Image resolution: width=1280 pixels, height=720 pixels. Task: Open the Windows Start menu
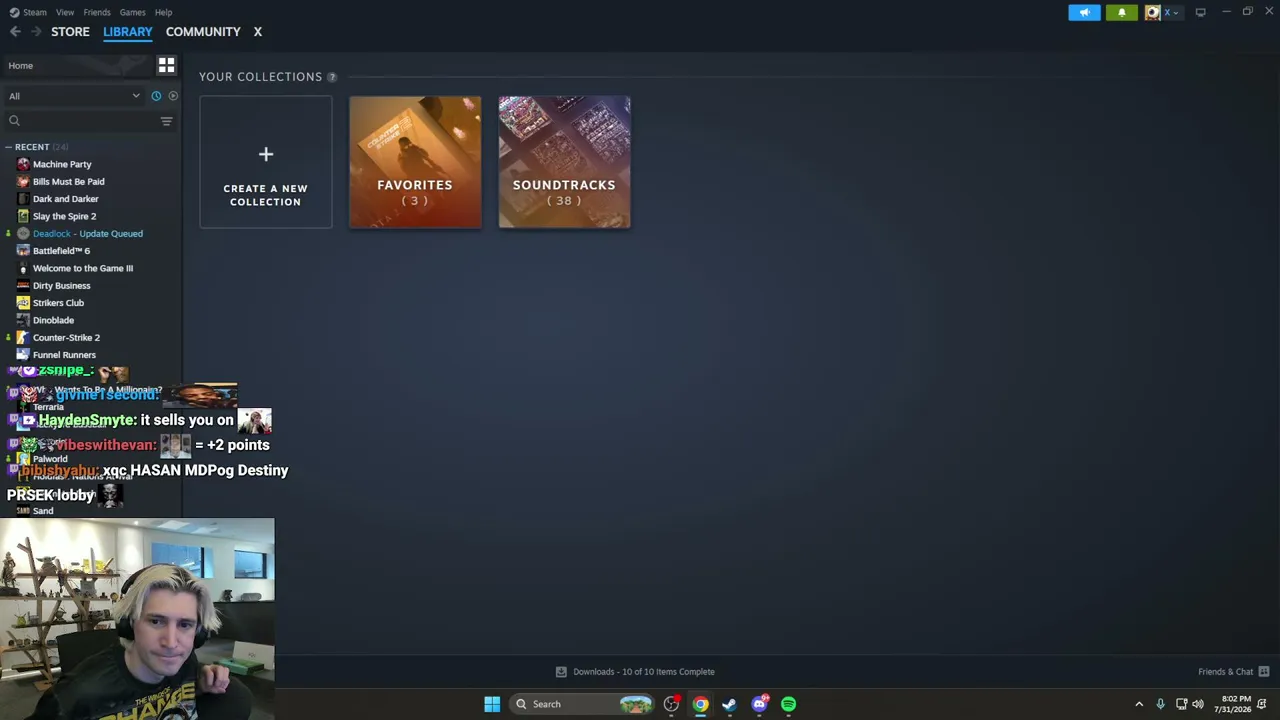tap(492, 704)
